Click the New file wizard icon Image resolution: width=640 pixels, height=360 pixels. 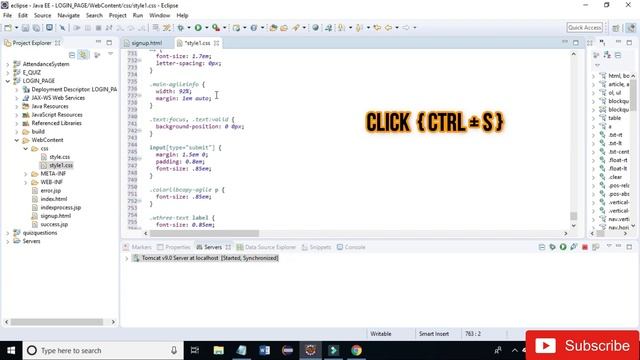(x=8, y=28)
